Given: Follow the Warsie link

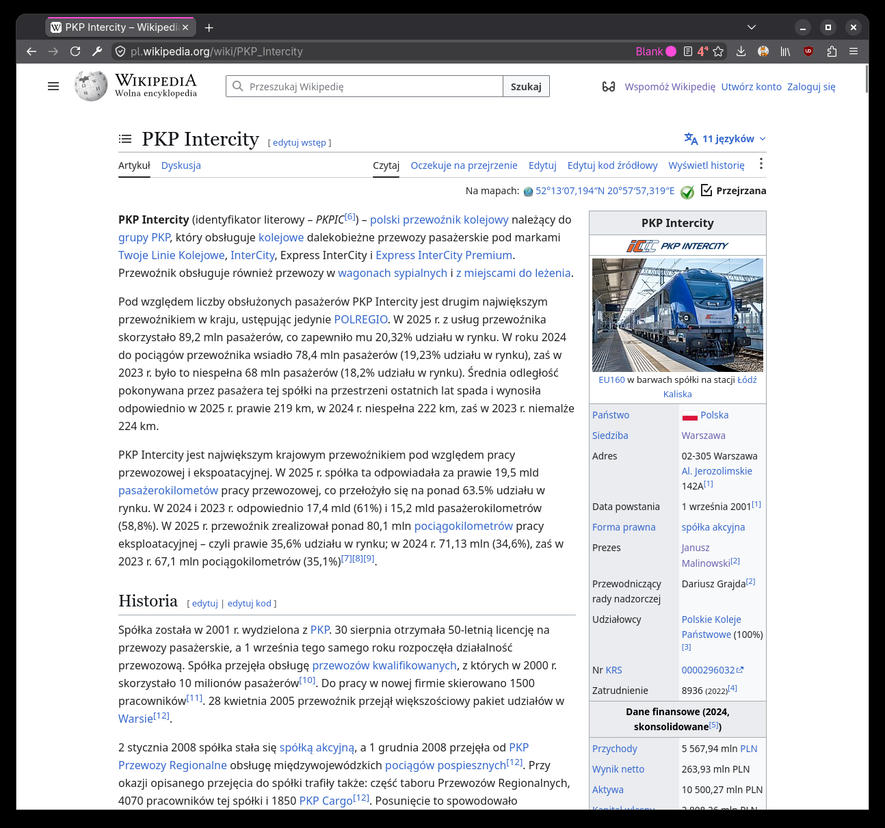Looking at the screenshot, I should pos(135,719).
